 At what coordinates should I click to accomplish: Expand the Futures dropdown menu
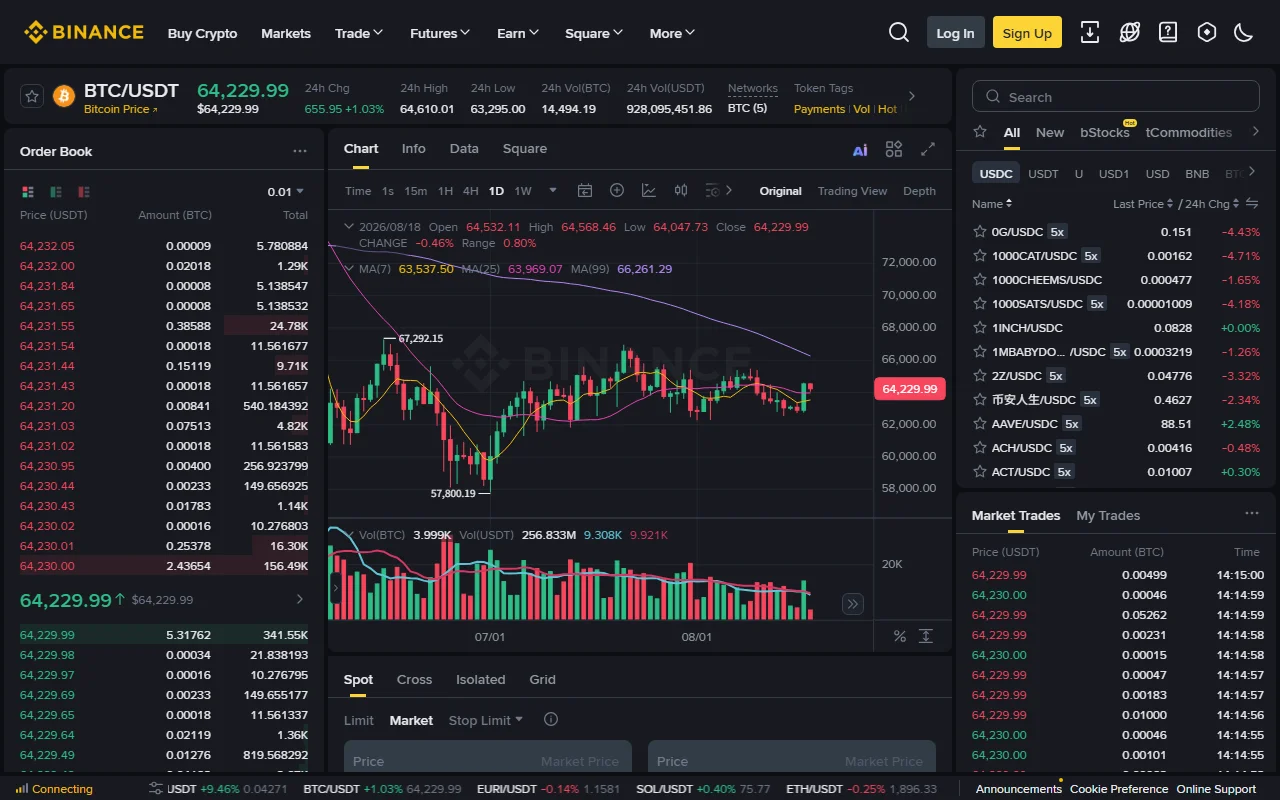coord(440,33)
